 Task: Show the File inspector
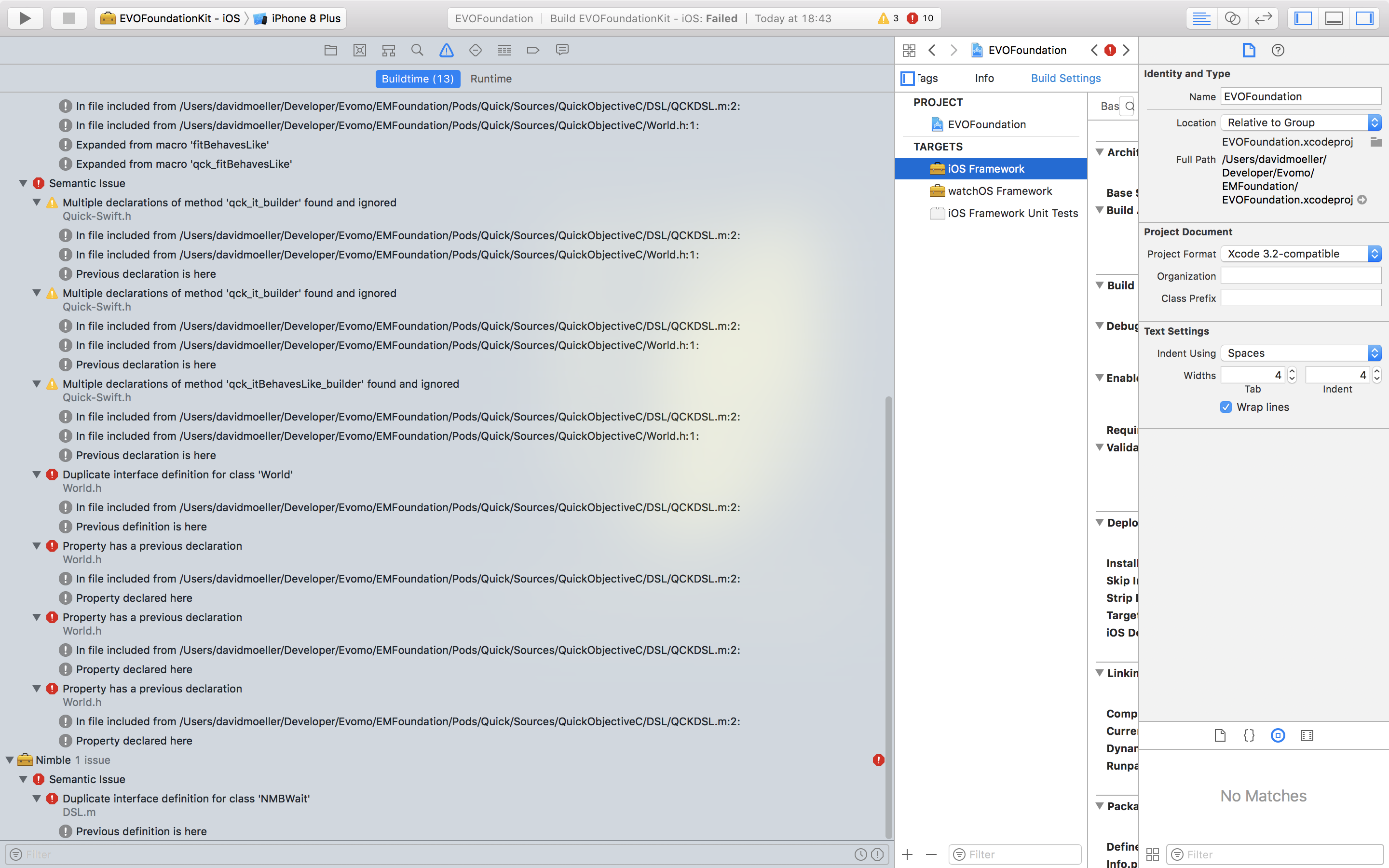tap(1249, 51)
